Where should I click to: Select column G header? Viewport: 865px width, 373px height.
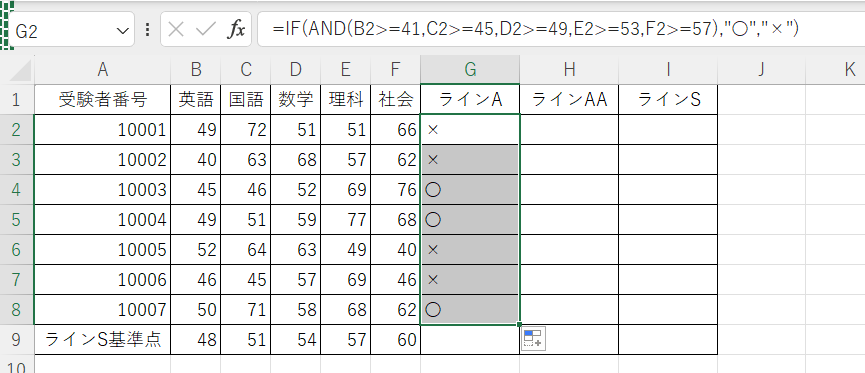coord(470,70)
